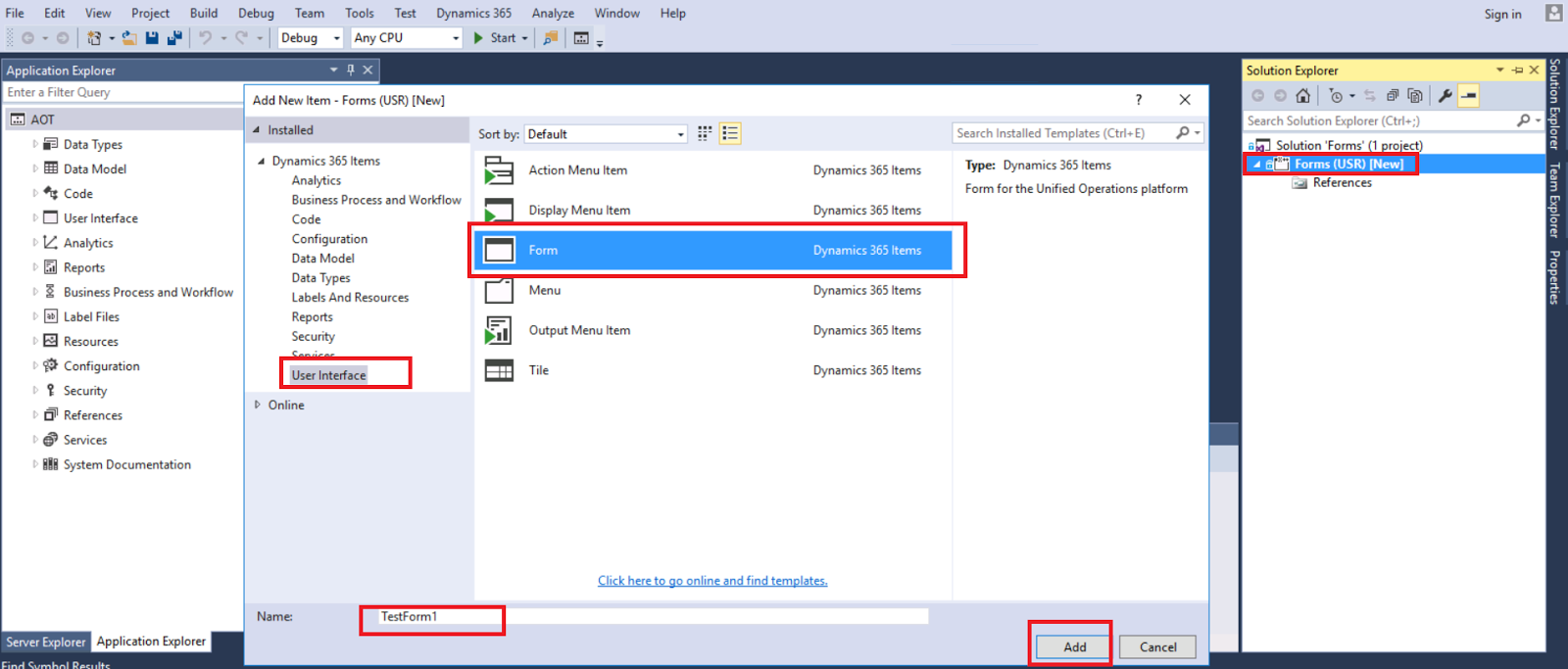Image resolution: width=1568 pixels, height=669 pixels.
Task: Click the dialog help question mark
Action: point(1138,100)
